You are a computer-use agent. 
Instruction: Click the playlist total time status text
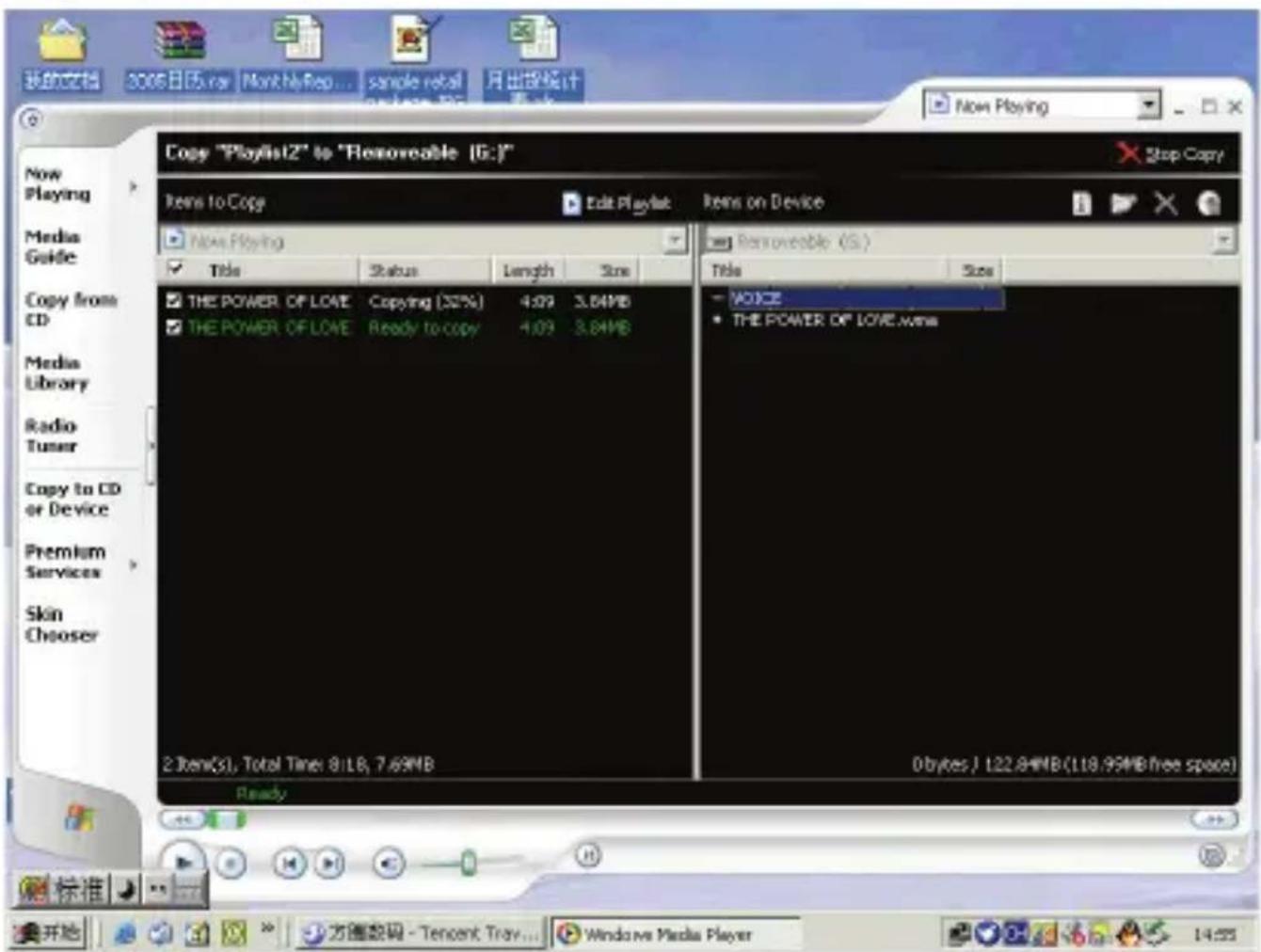(x=297, y=764)
